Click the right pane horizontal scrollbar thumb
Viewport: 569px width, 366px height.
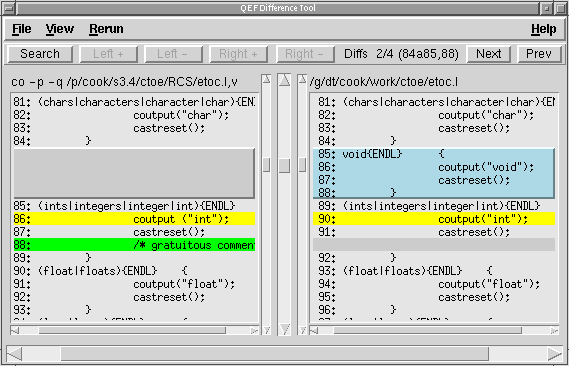tap(427, 330)
